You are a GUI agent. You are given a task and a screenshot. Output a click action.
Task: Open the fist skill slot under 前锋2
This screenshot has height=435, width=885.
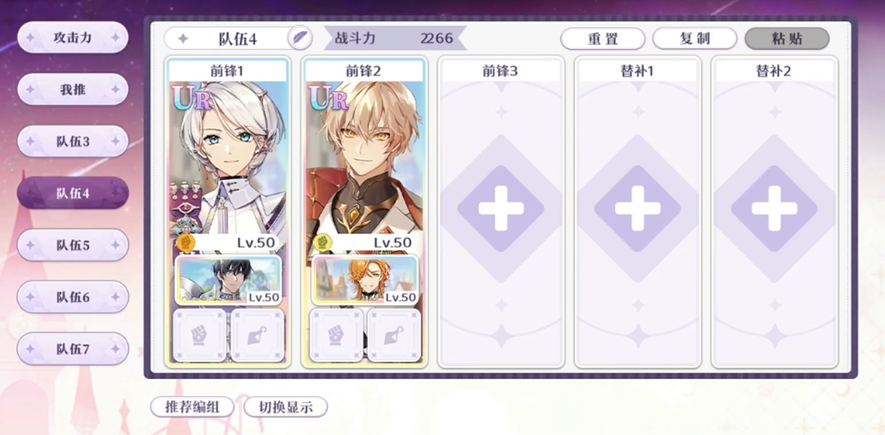click(336, 335)
